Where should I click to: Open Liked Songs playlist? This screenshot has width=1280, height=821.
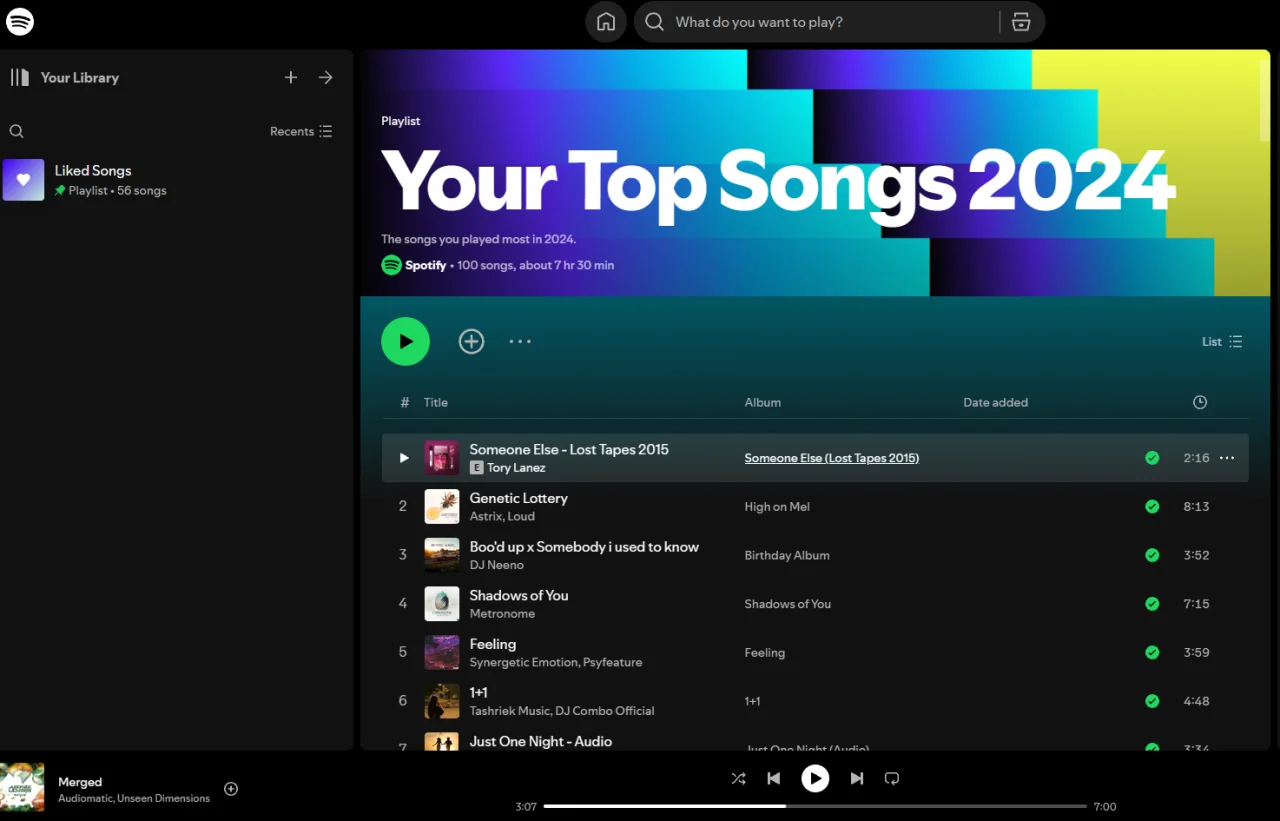(176, 180)
